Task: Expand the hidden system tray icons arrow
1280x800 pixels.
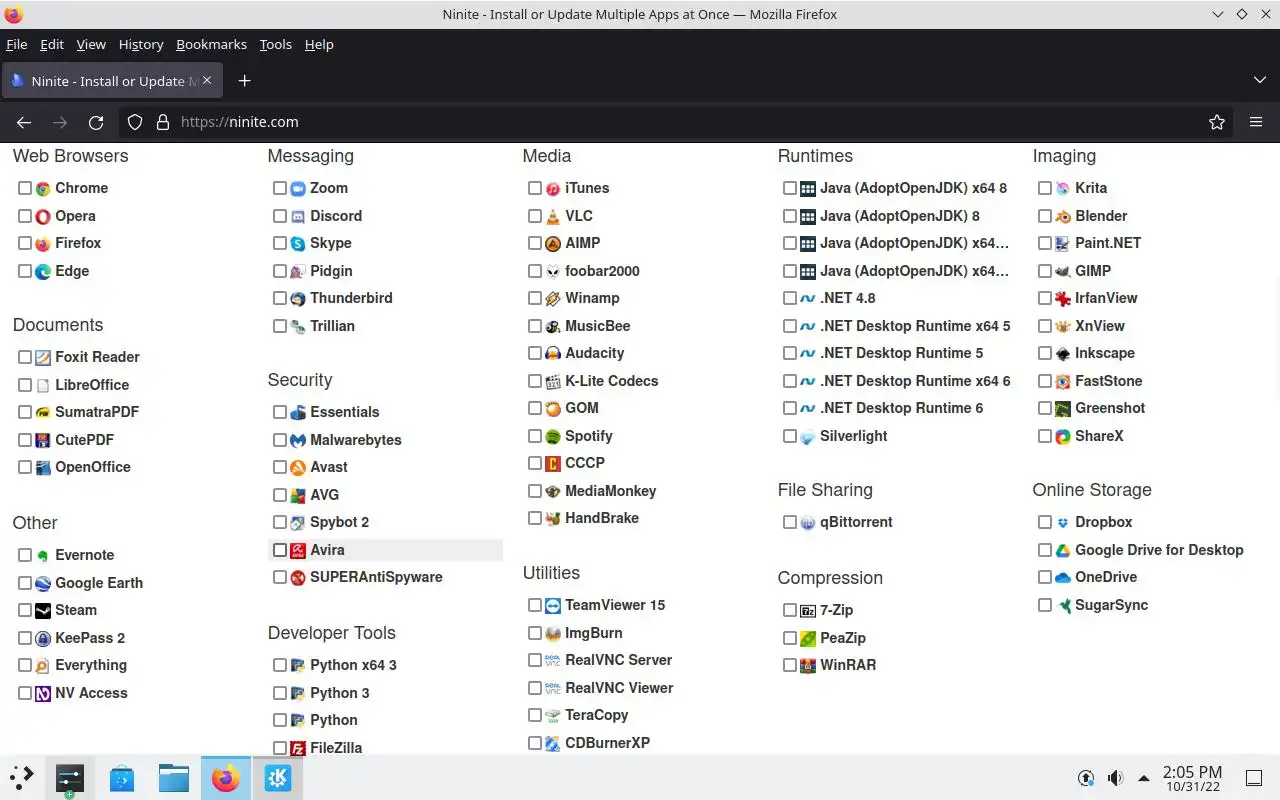Action: tap(1144, 778)
